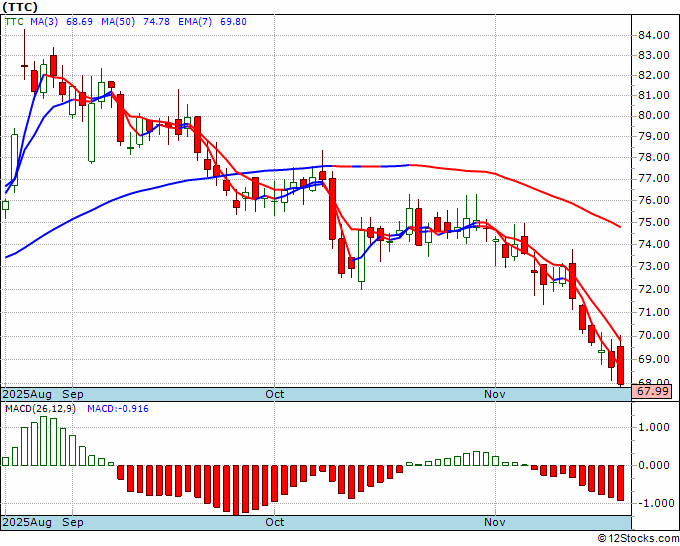Image resolution: width=680 pixels, height=546 pixels.
Task: Click Oct on the price chart date axis
Action: point(275,394)
